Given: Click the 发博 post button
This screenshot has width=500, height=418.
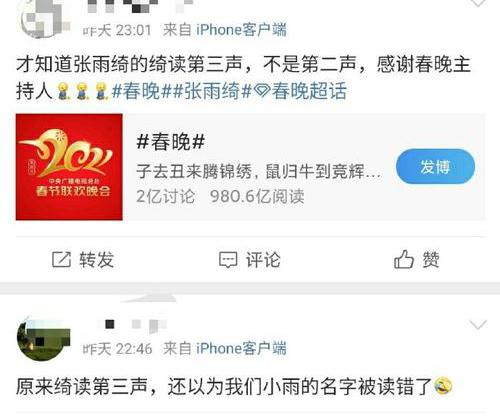Looking at the screenshot, I should tap(435, 167).
